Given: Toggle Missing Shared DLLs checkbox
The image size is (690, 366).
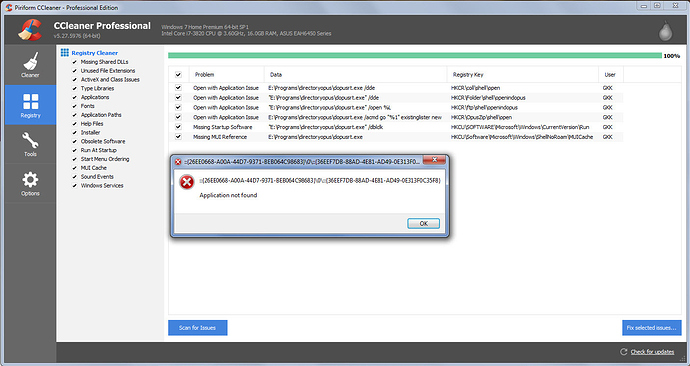Looking at the screenshot, I should 74,62.
